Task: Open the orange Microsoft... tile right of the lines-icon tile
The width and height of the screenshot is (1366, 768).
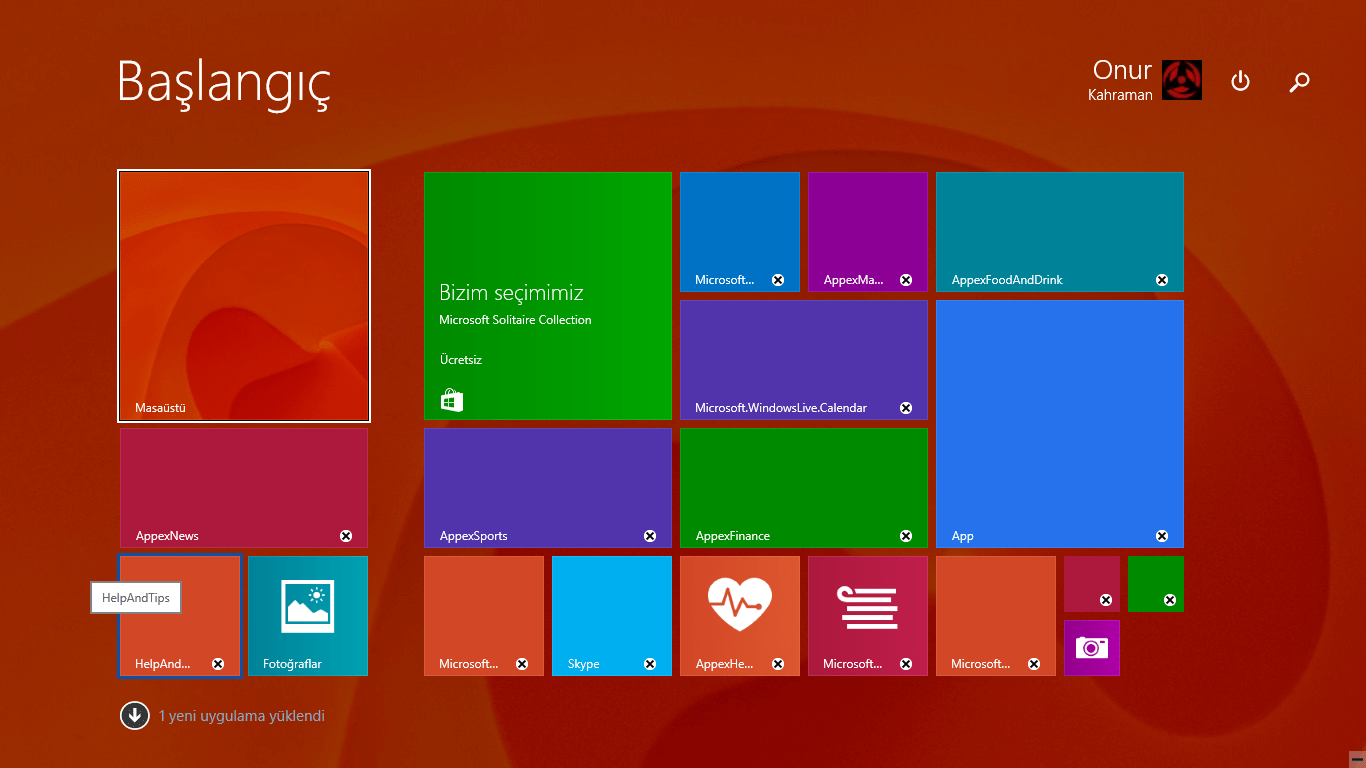Action: [x=996, y=616]
